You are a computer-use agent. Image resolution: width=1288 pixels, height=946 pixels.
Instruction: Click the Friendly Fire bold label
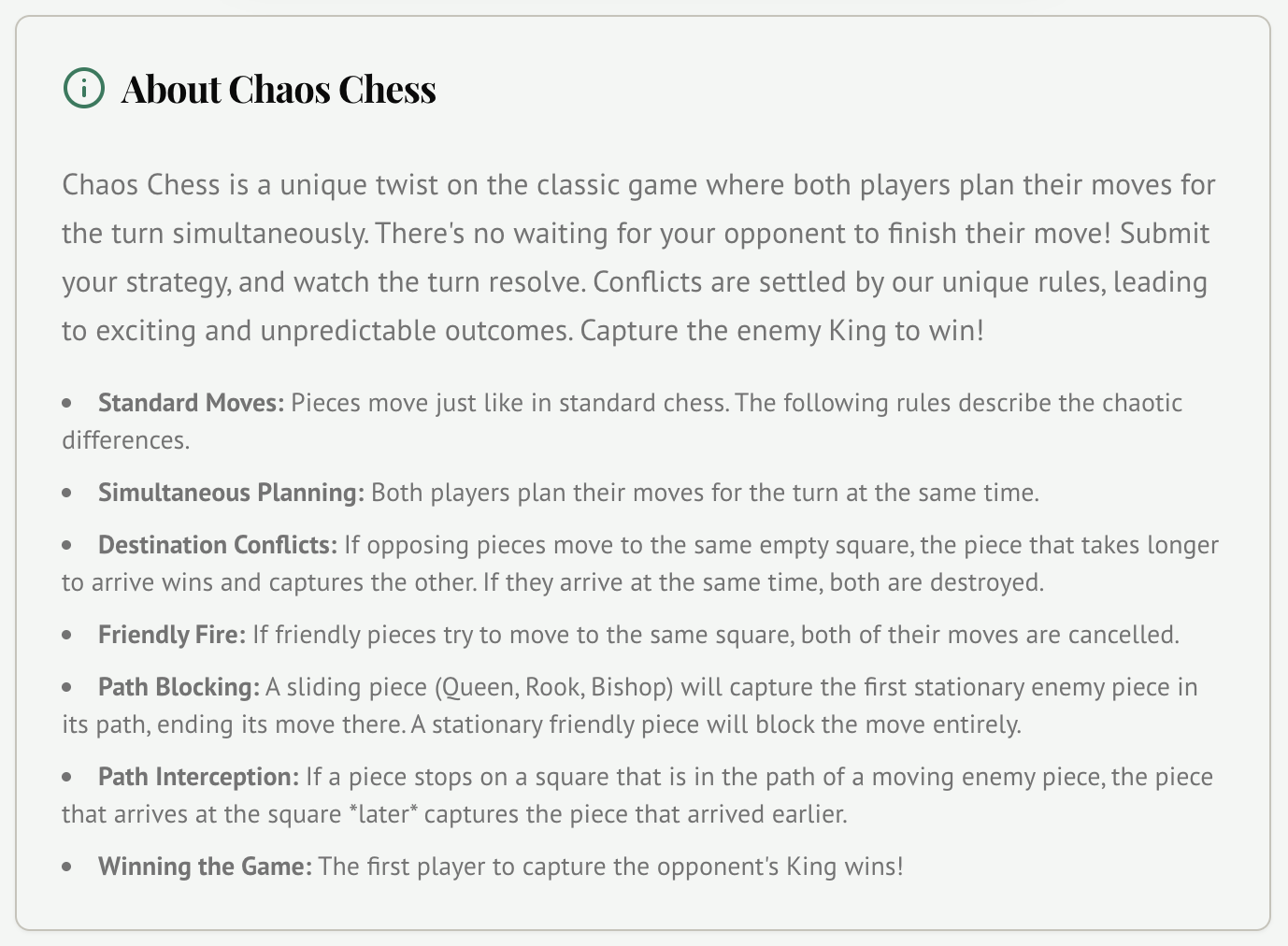click(172, 635)
